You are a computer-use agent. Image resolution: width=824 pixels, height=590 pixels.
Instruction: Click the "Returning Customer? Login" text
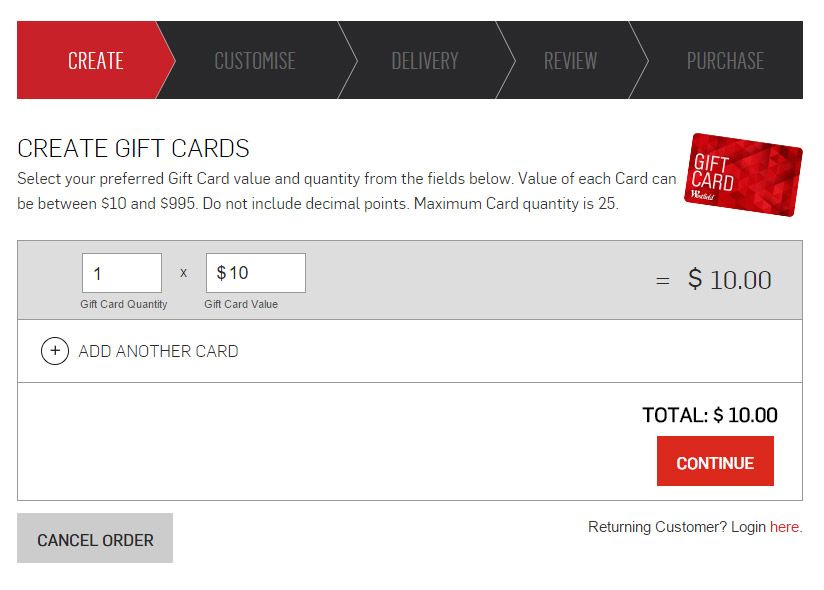pos(676,527)
